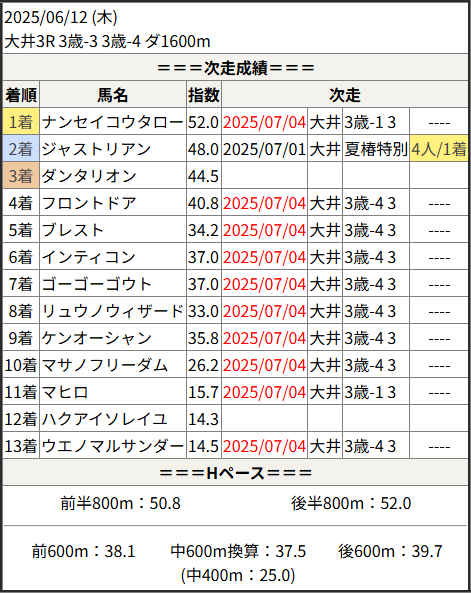Image resolution: width=471 pixels, height=593 pixels.
Task: Click the 次走 column header
Action: click(x=345, y=95)
